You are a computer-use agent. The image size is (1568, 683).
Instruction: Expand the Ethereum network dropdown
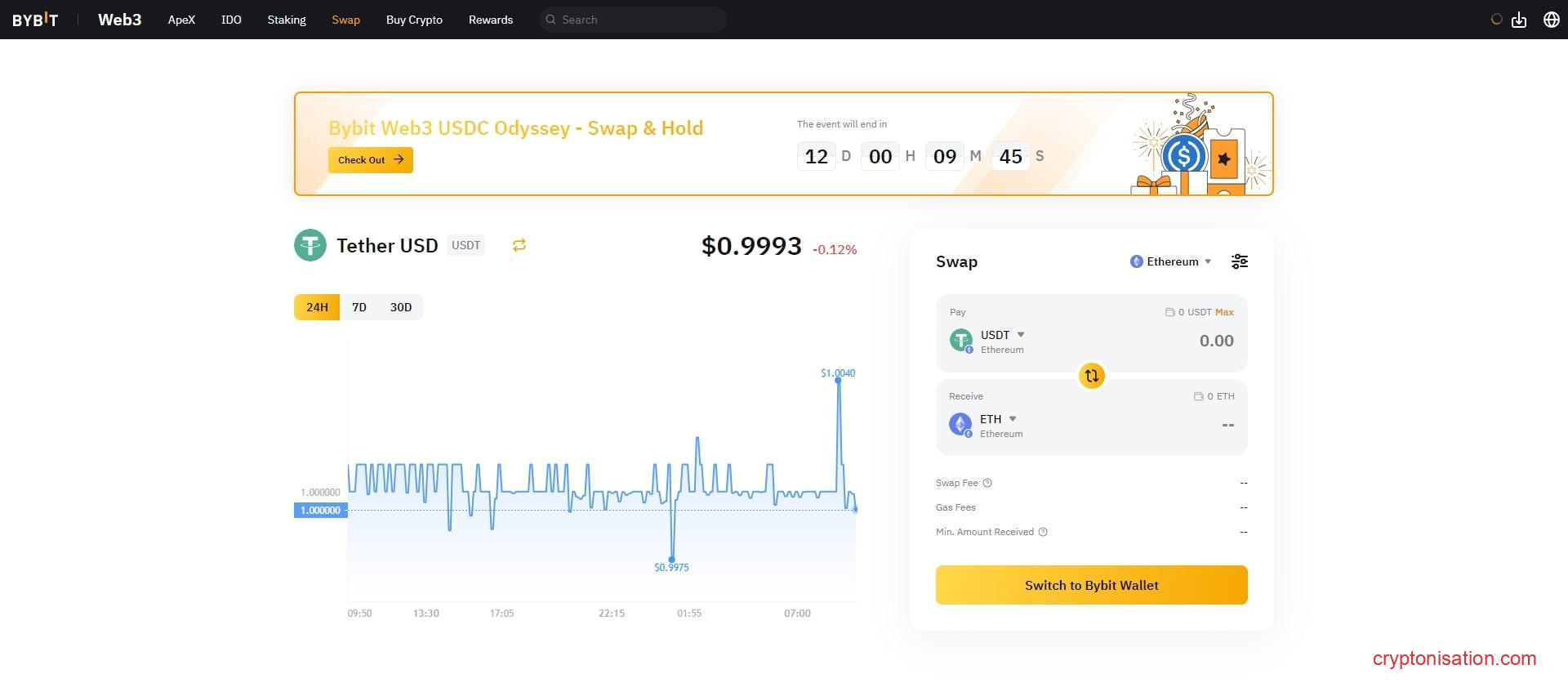[1172, 261]
